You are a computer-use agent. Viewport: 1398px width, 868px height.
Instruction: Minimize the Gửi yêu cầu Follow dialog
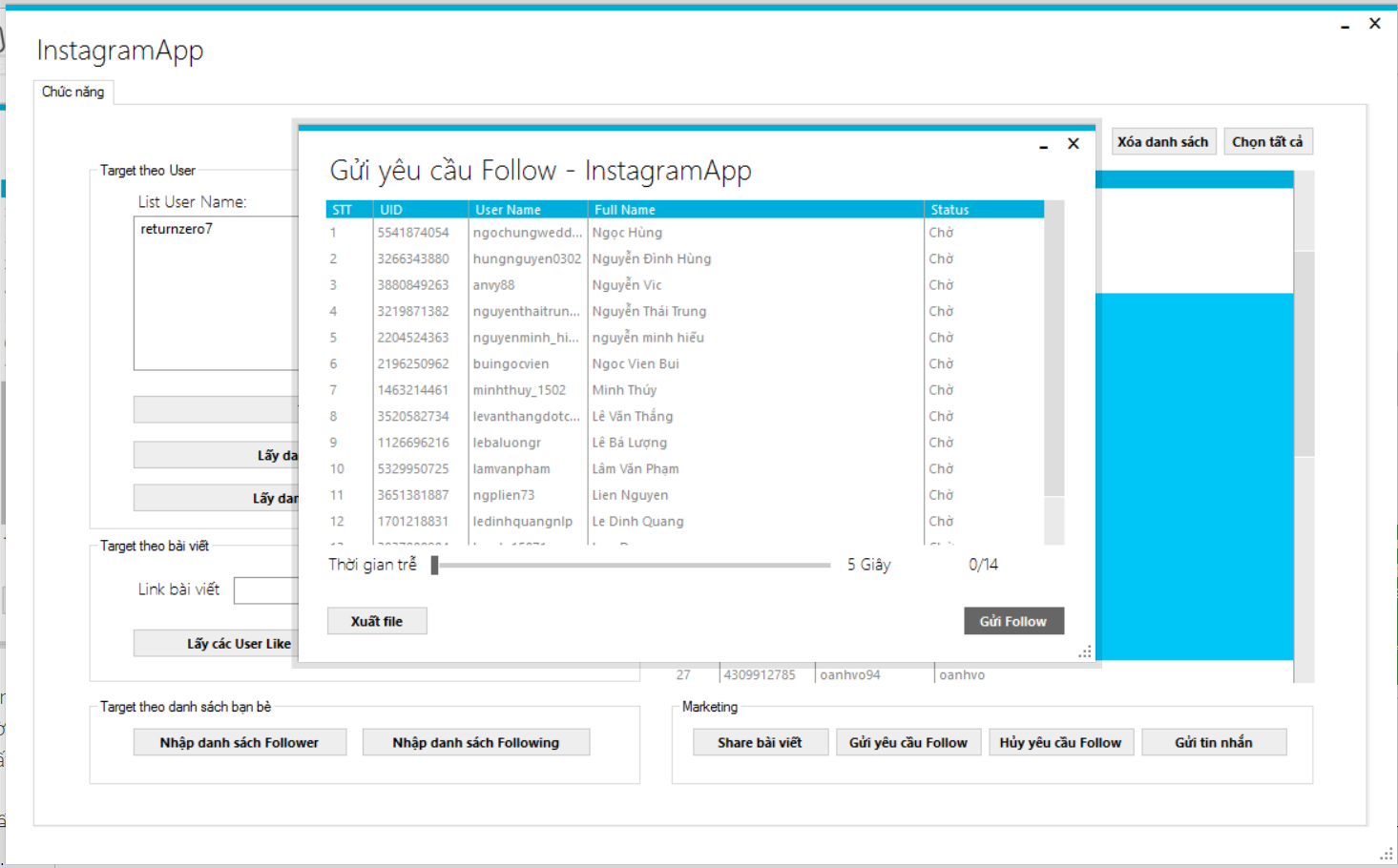tap(1044, 145)
